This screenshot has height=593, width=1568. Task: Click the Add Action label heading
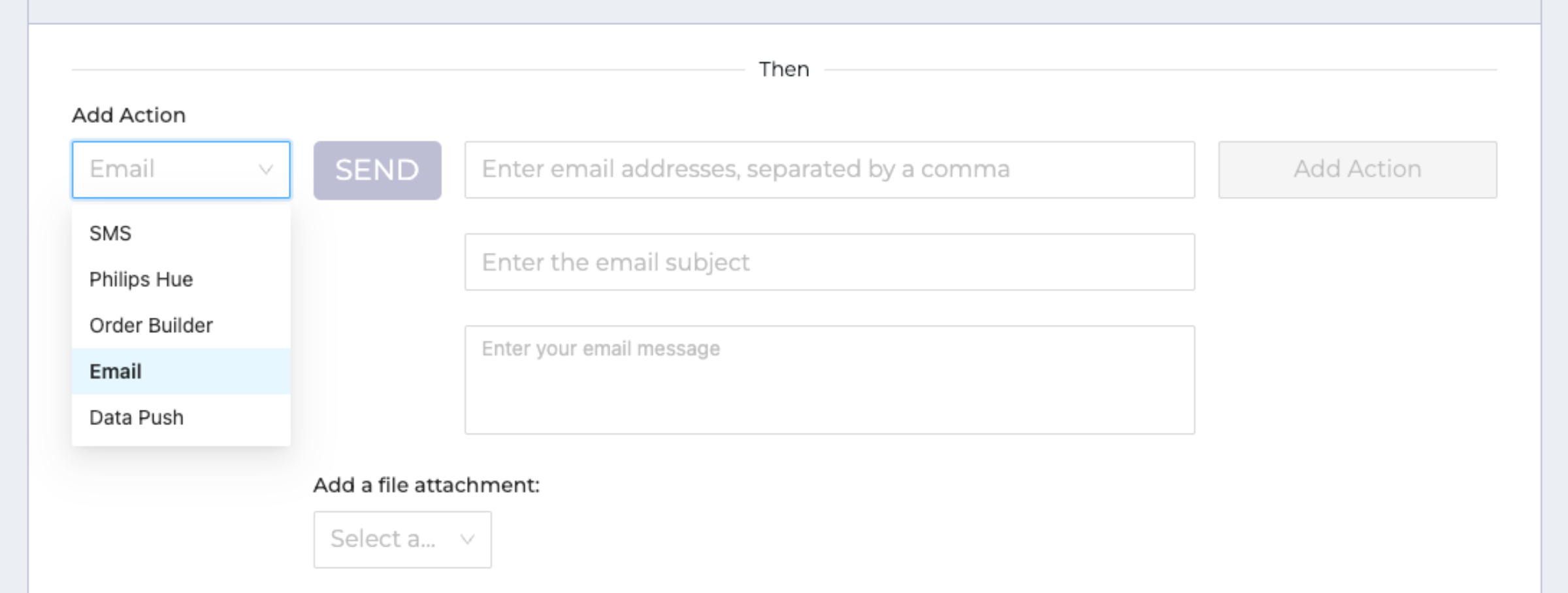point(128,114)
